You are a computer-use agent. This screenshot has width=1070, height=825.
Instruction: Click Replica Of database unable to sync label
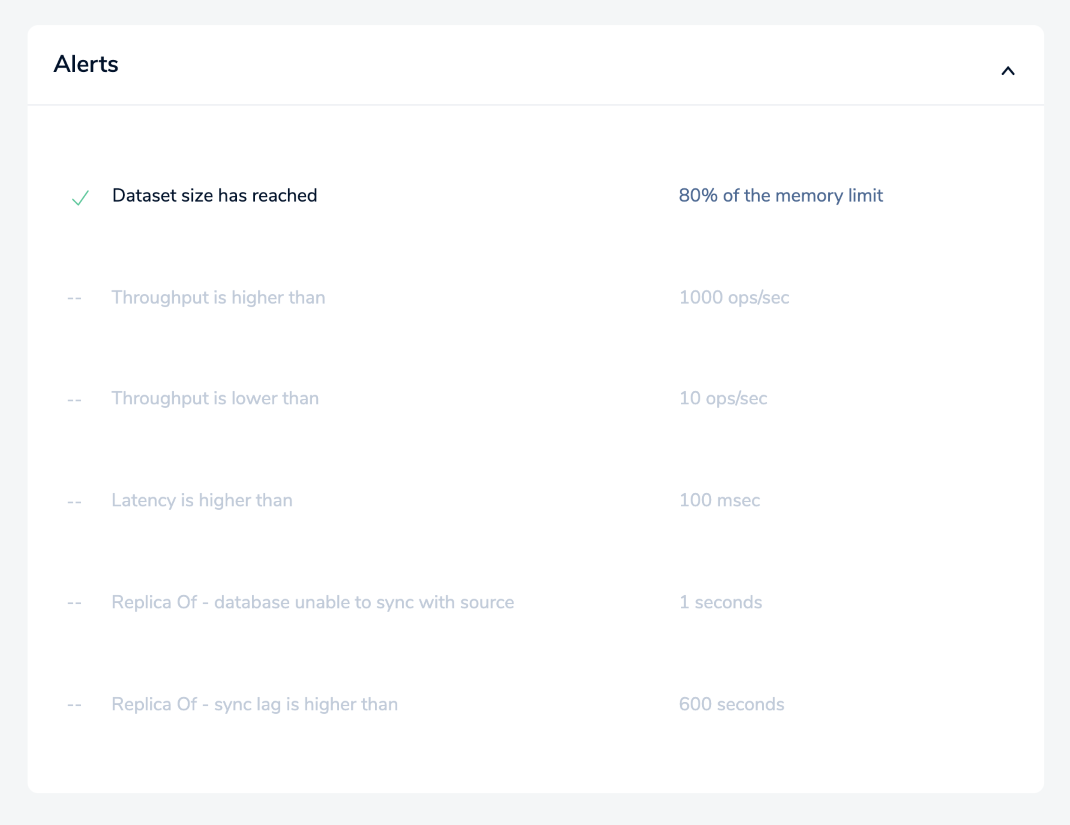click(x=312, y=603)
